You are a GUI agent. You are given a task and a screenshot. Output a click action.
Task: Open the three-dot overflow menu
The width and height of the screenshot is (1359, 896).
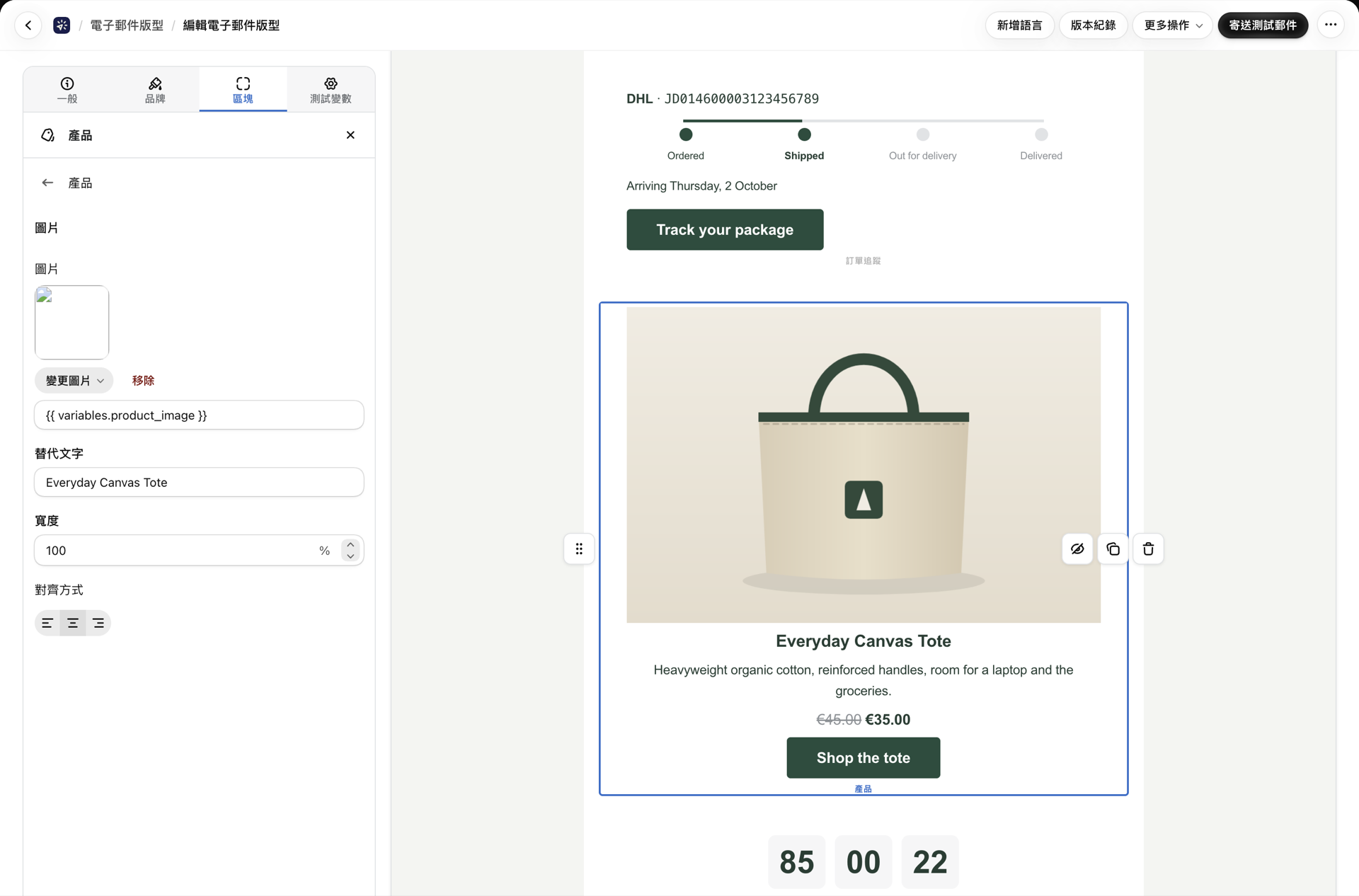pos(1331,25)
